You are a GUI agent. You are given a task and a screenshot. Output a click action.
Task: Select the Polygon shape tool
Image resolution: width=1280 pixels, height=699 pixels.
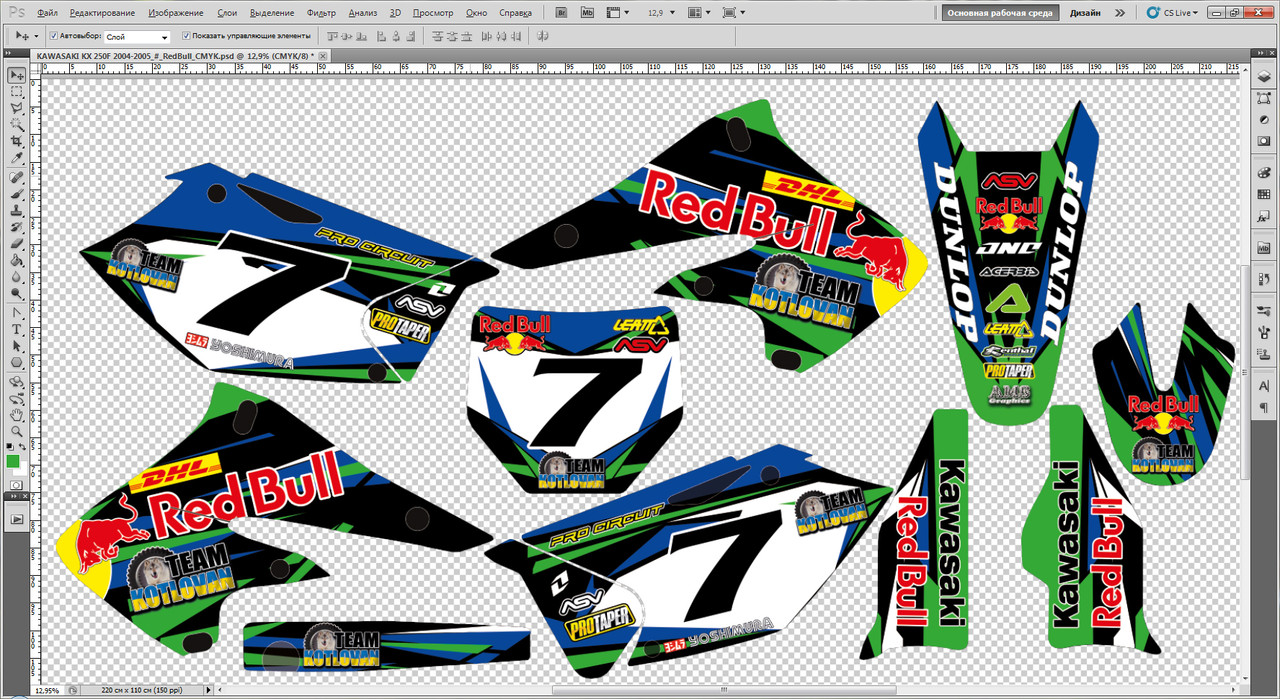(x=16, y=362)
